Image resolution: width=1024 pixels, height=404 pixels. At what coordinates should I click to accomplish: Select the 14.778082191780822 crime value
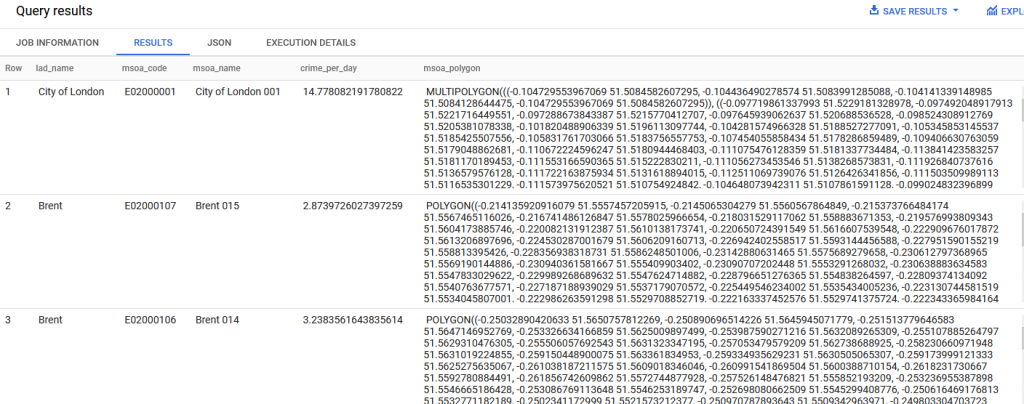pyautogui.click(x=353, y=92)
